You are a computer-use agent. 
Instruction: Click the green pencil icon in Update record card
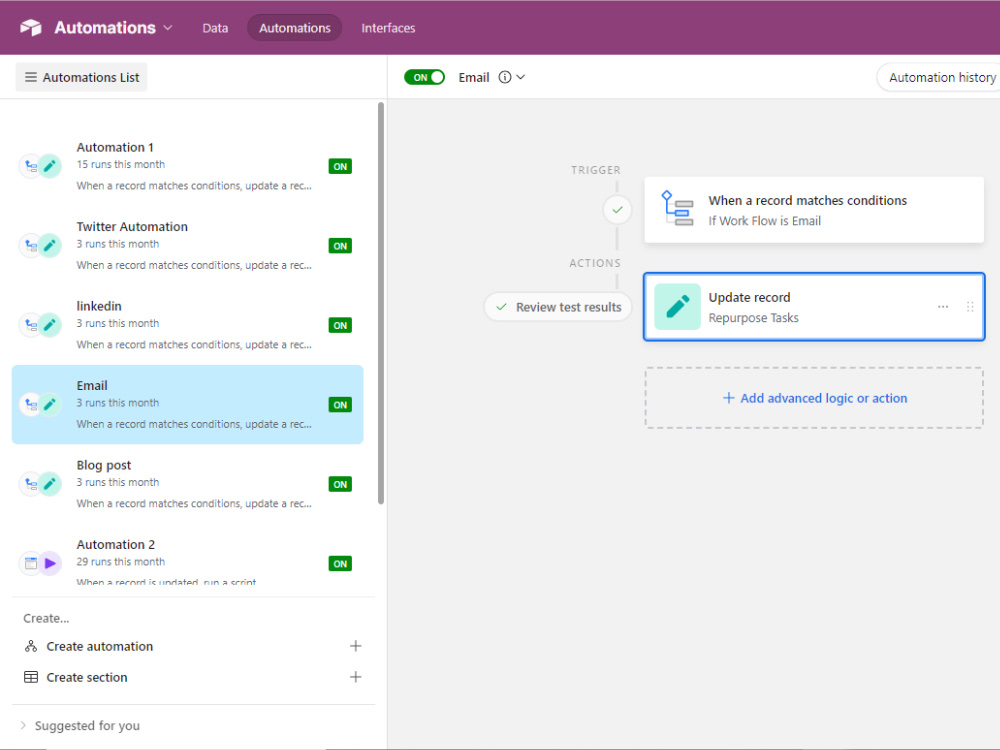pyautogui.click(x=677, y=307)
